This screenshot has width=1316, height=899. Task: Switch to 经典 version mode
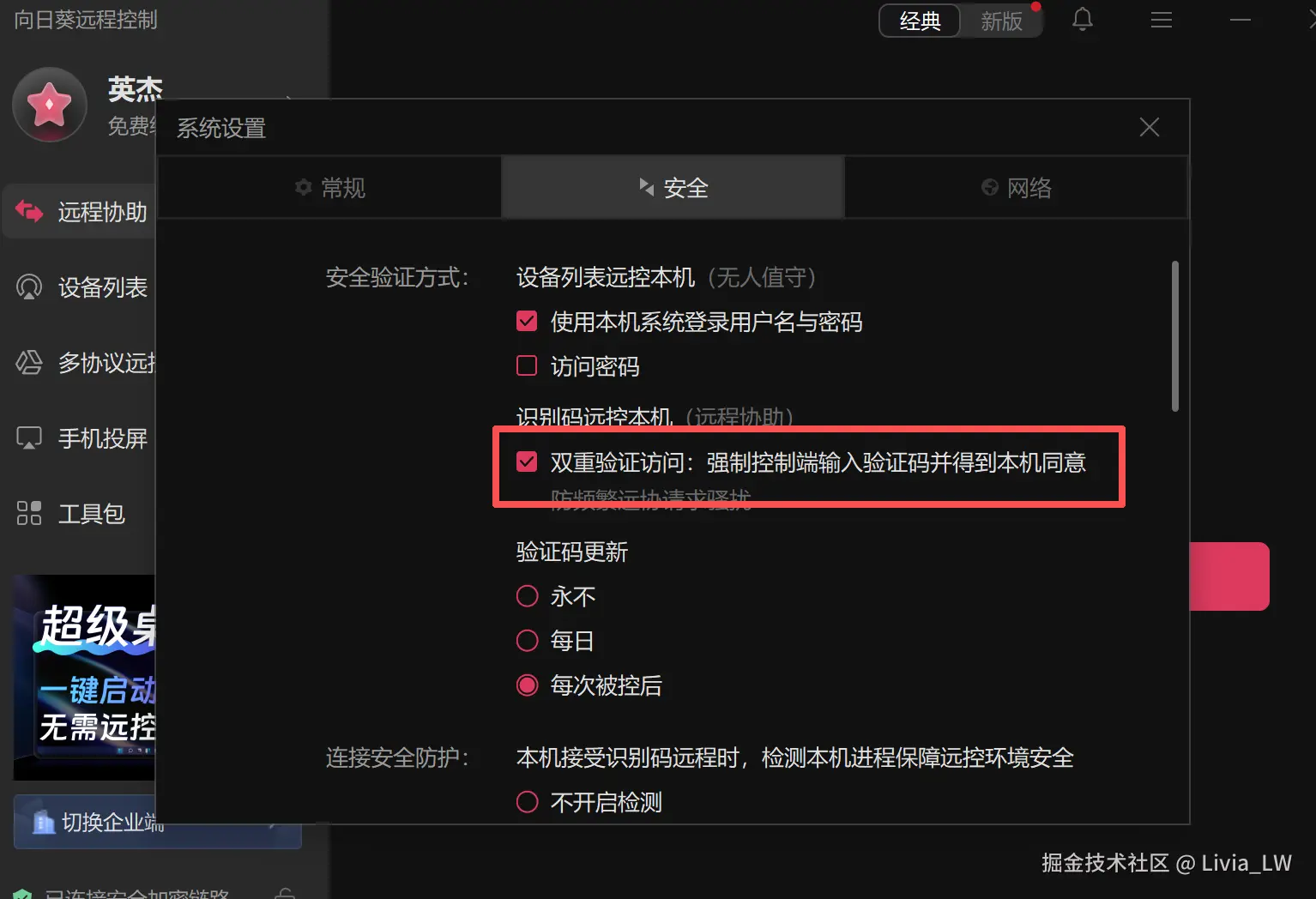click(x=920, y=21)
